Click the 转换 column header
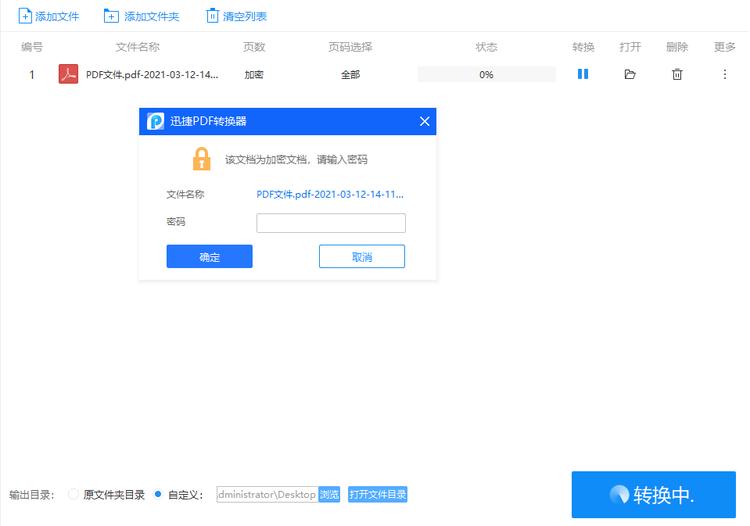 coord(583,47)
